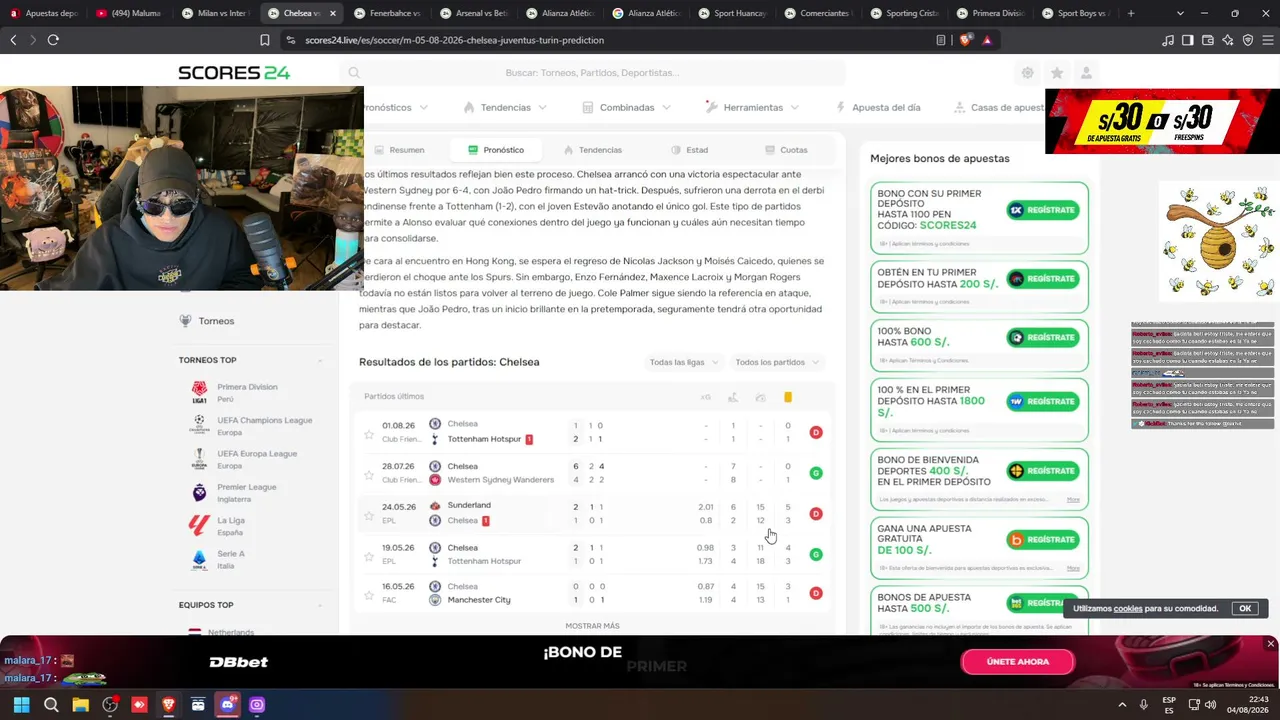Favorite the 16.05.26 Chelsea vs Manchester City star

pyautogui.click(x=369, y=595)
